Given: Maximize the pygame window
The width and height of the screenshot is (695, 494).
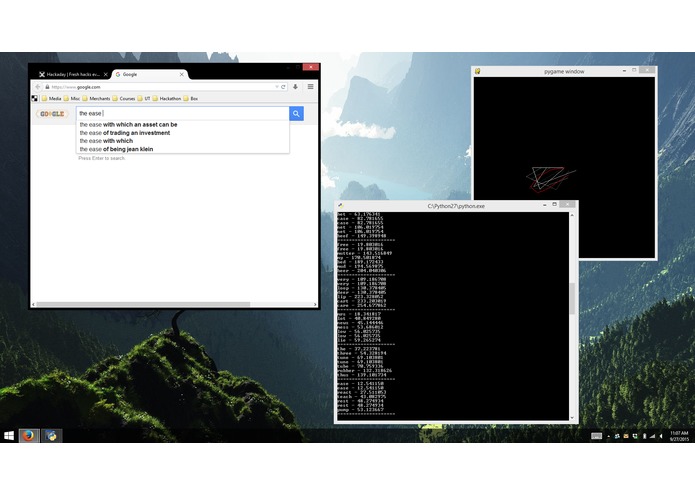Looking at the screenshot, I should click(634, 70).
